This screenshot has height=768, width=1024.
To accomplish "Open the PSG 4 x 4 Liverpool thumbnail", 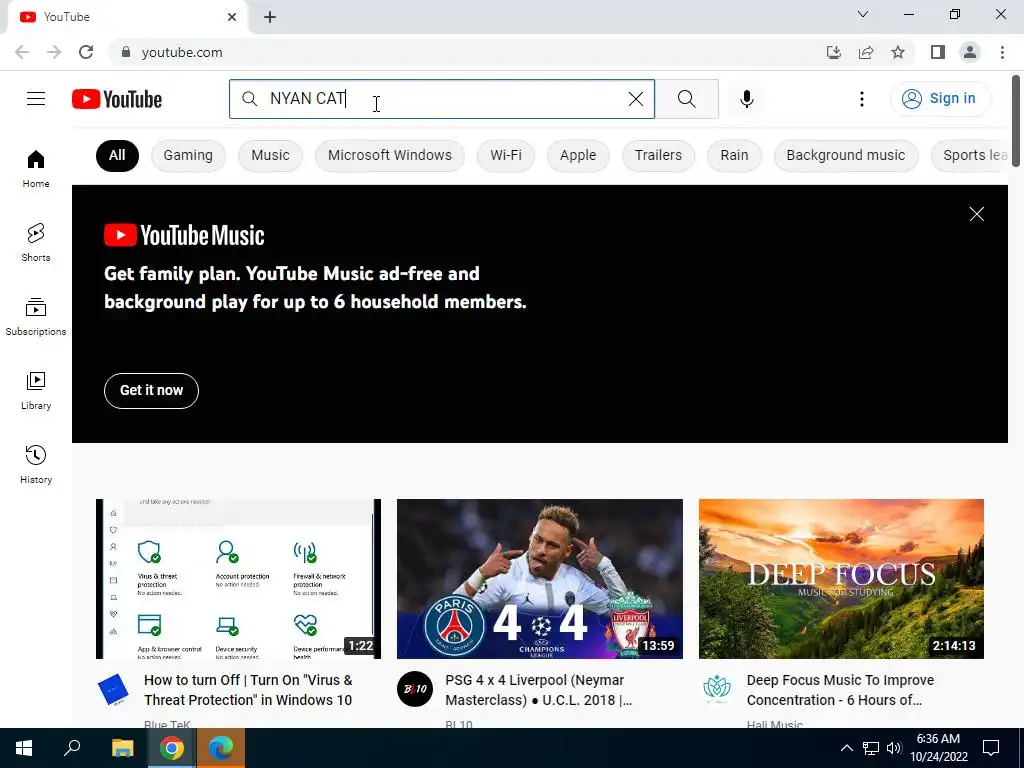I will pos(539,579).
